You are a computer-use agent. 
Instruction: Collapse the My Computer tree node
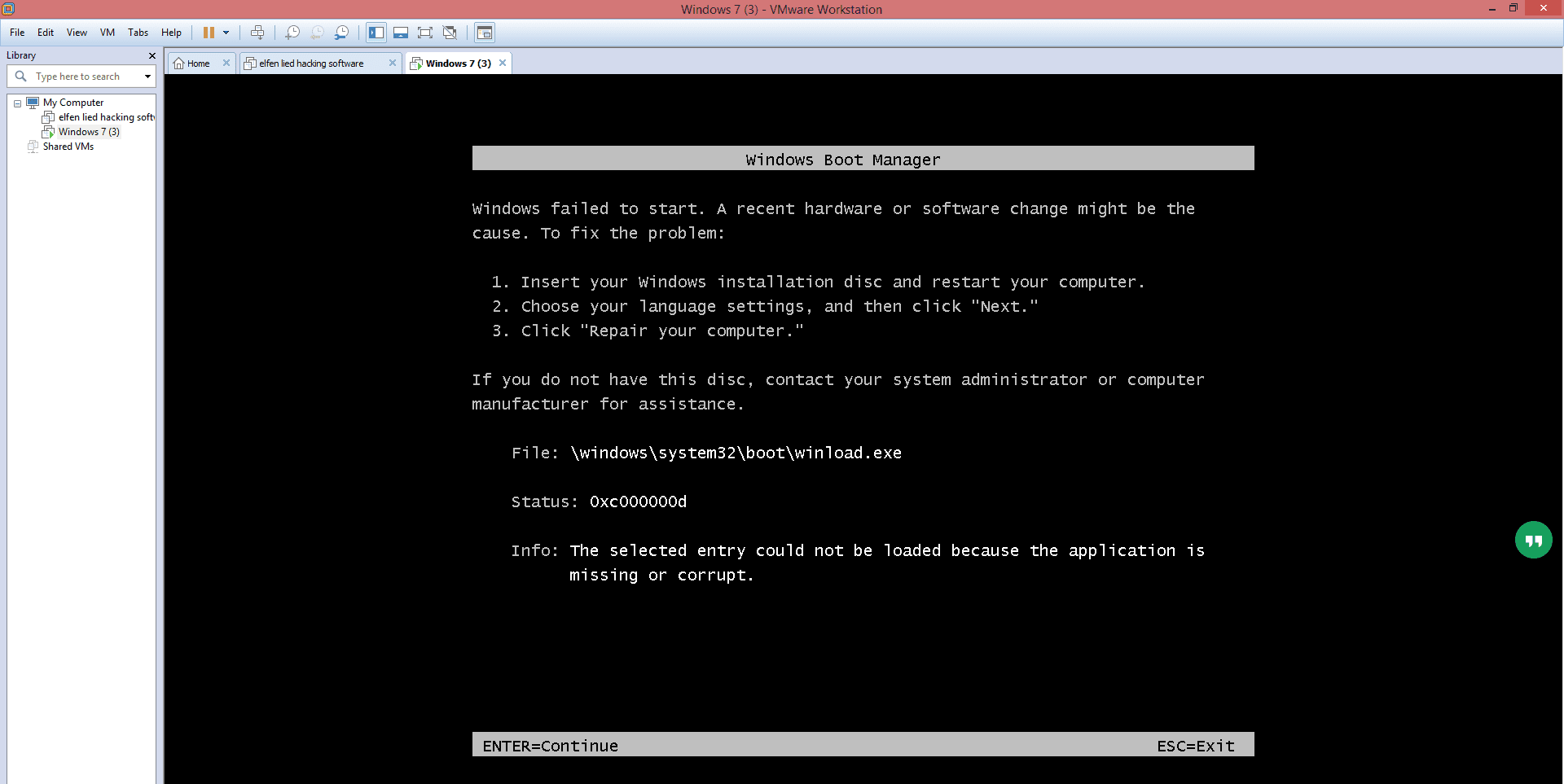(x=17, y=103)
